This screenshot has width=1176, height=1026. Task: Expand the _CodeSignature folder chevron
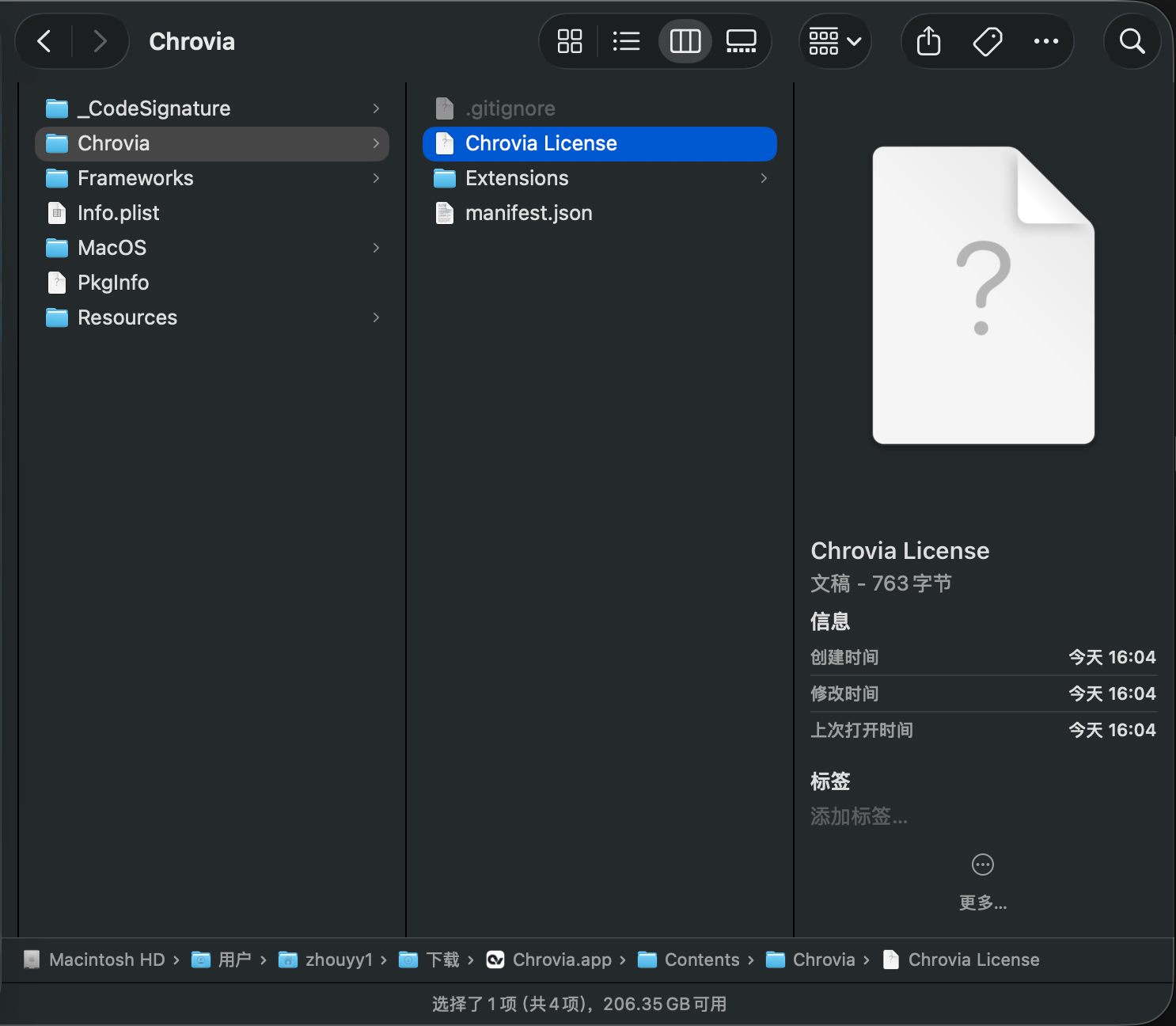coord(376,108)
